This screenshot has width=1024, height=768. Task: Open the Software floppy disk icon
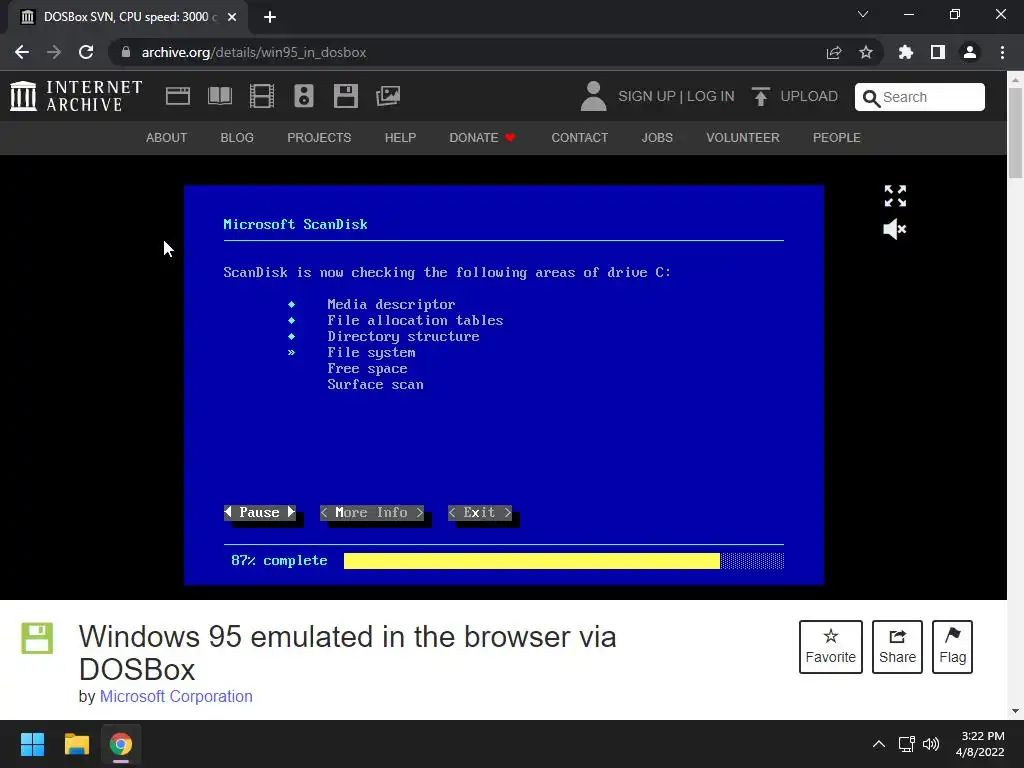345,96
